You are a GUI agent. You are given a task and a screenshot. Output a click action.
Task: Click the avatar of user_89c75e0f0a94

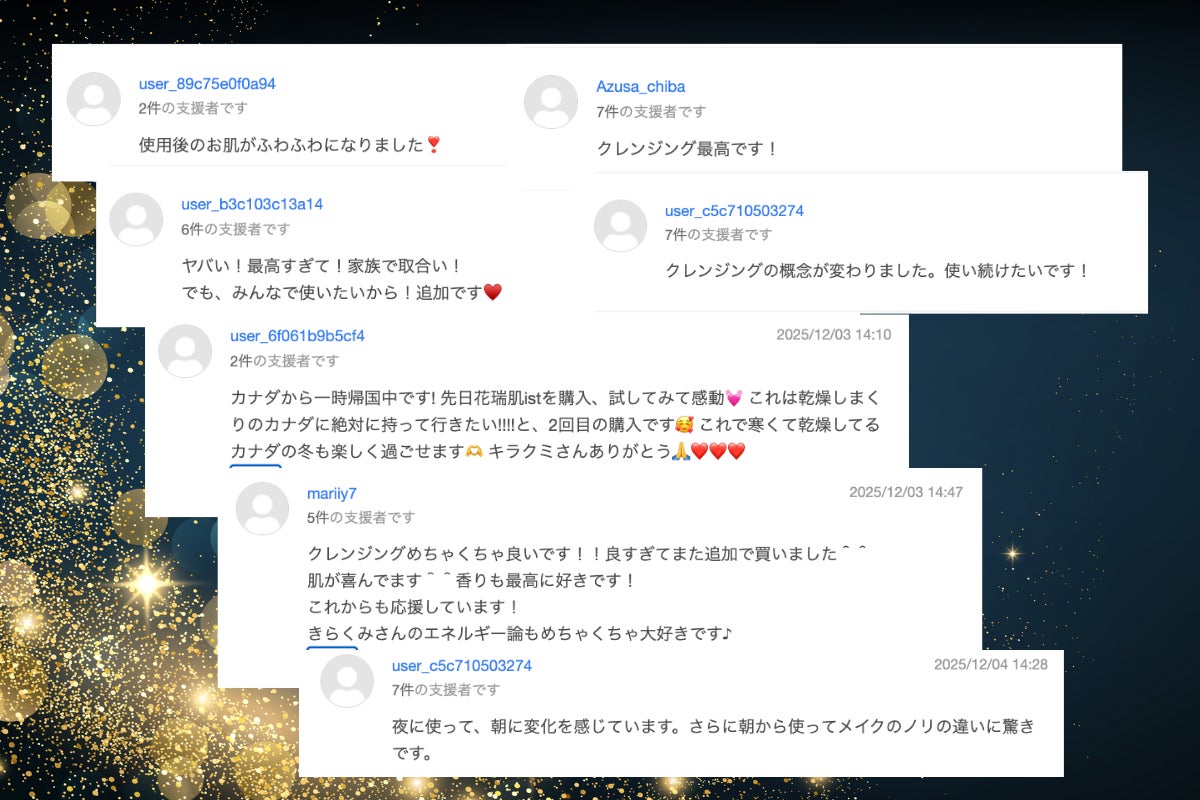point(94,98)
